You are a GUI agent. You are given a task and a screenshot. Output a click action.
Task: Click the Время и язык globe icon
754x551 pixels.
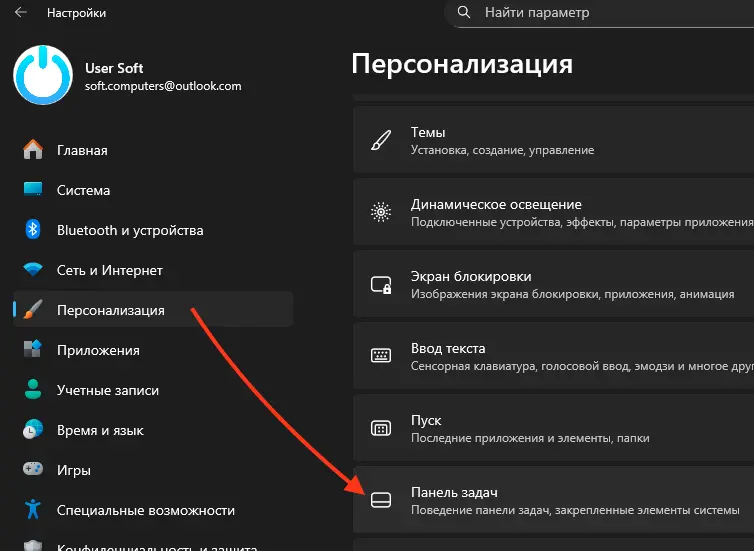pos(33,430)
